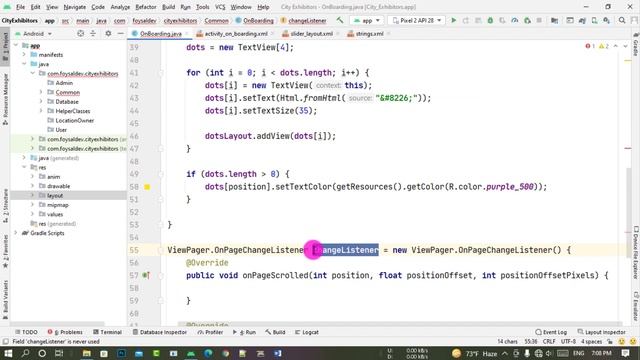Select the Admin package
This screenshot has width=640, height=360.
pos(64,83)
